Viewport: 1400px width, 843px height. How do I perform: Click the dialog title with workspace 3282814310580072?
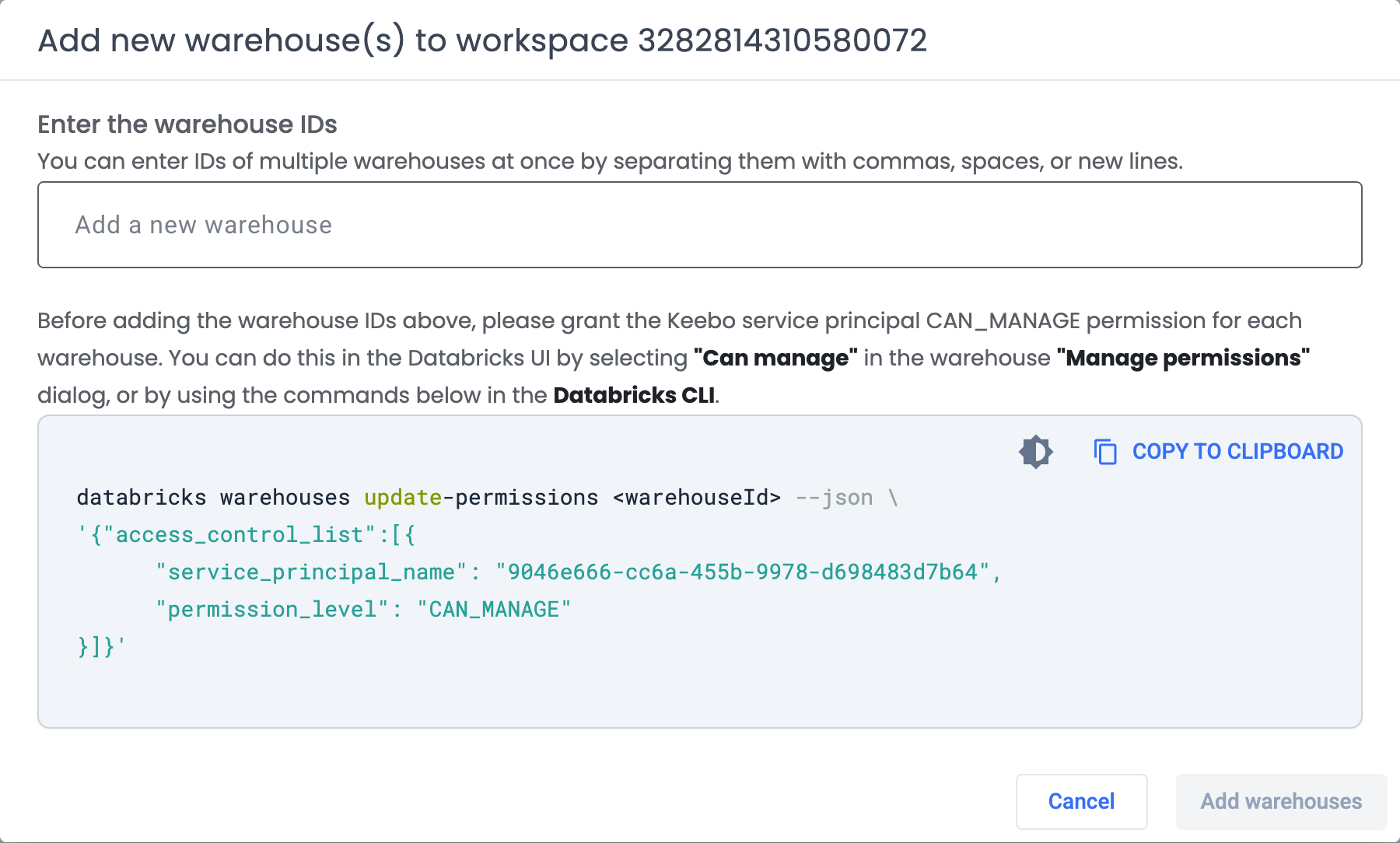(482, 40)
